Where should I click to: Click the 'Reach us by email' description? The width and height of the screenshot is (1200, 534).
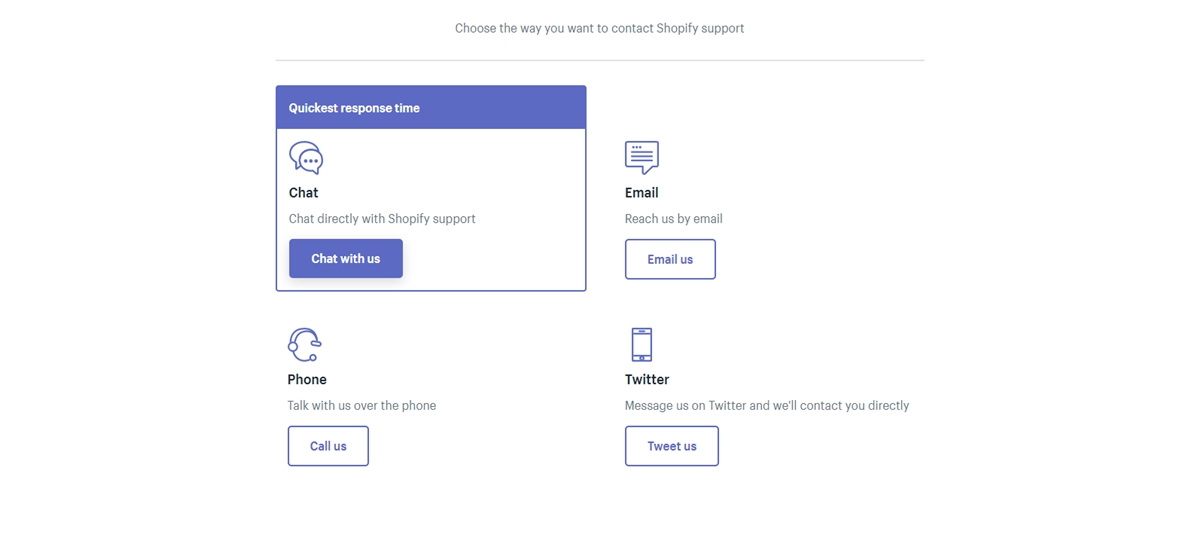(674, 218)
